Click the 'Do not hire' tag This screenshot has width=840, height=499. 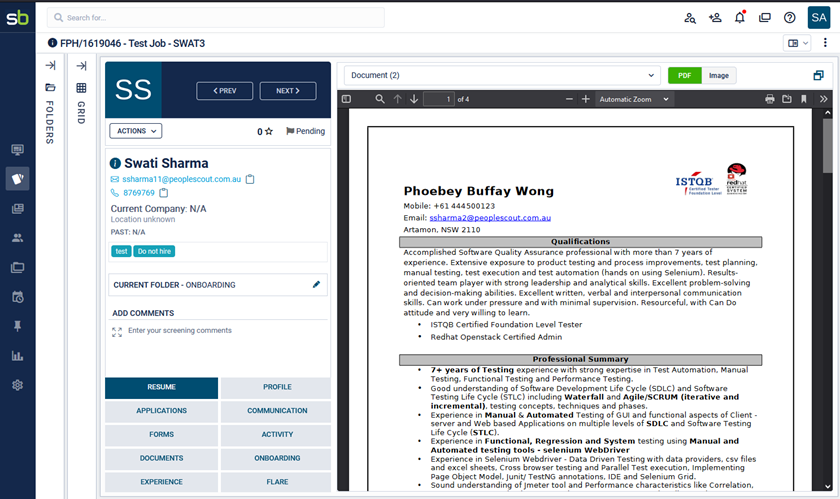tap(154, 251)
